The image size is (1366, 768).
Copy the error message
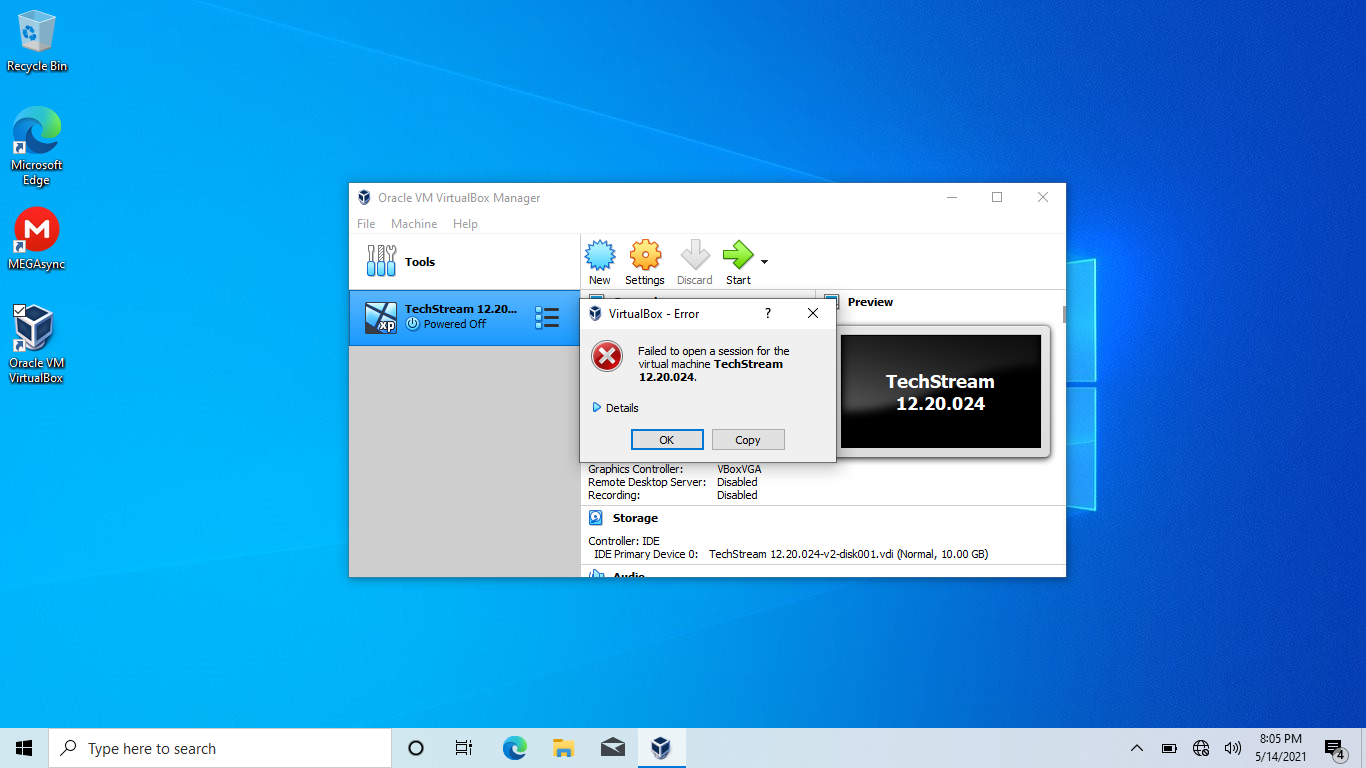tap(748, 440)
